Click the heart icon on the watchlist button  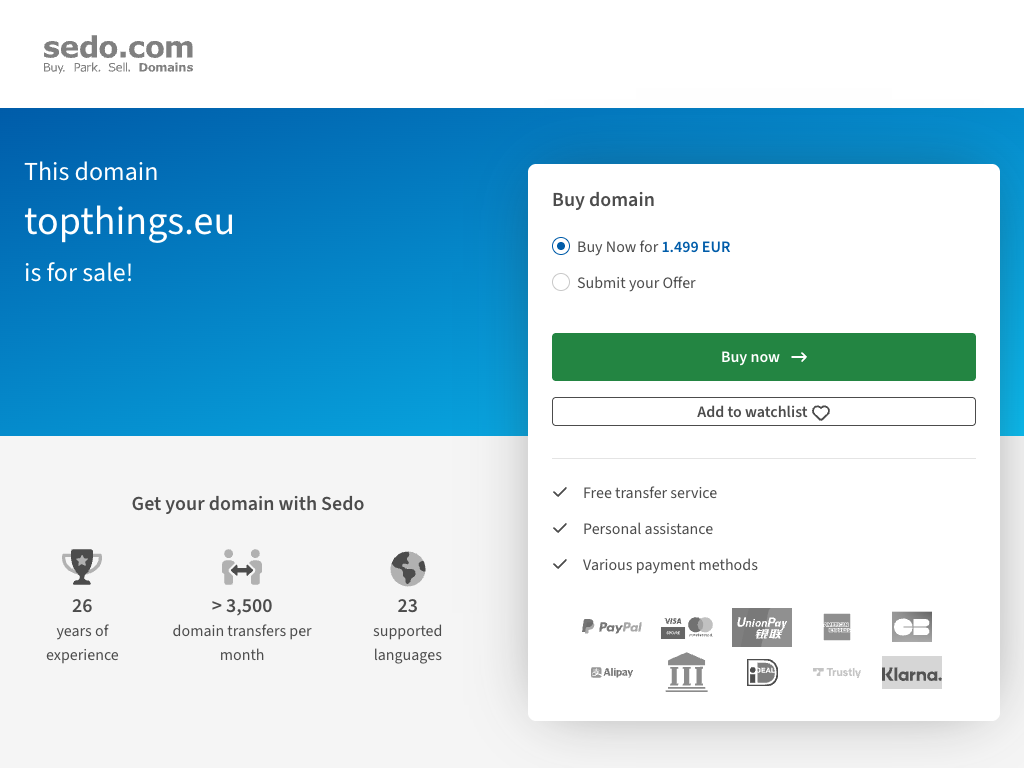(x=821, y=413)
